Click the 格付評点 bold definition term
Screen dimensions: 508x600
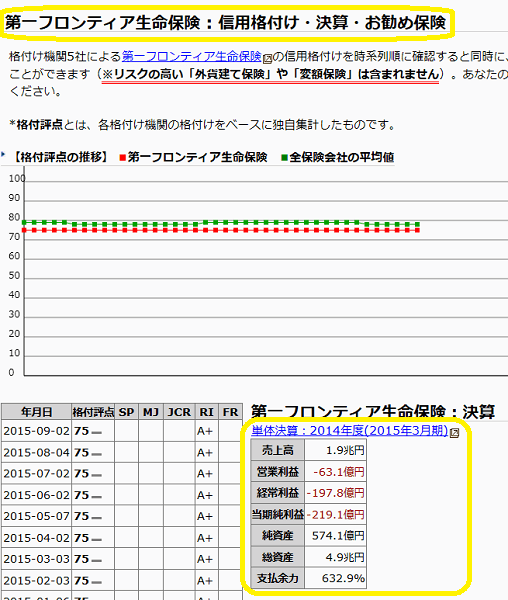point(39,125)
